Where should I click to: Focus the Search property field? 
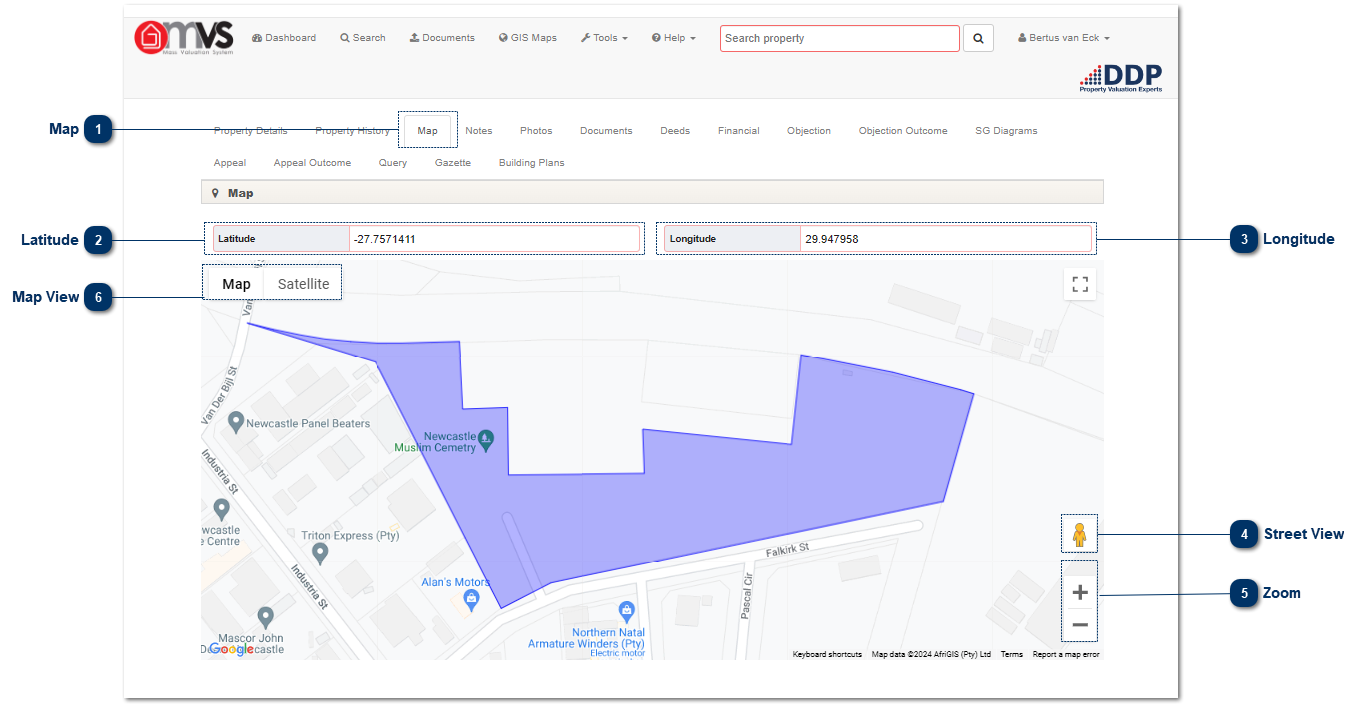click(839, 38)
